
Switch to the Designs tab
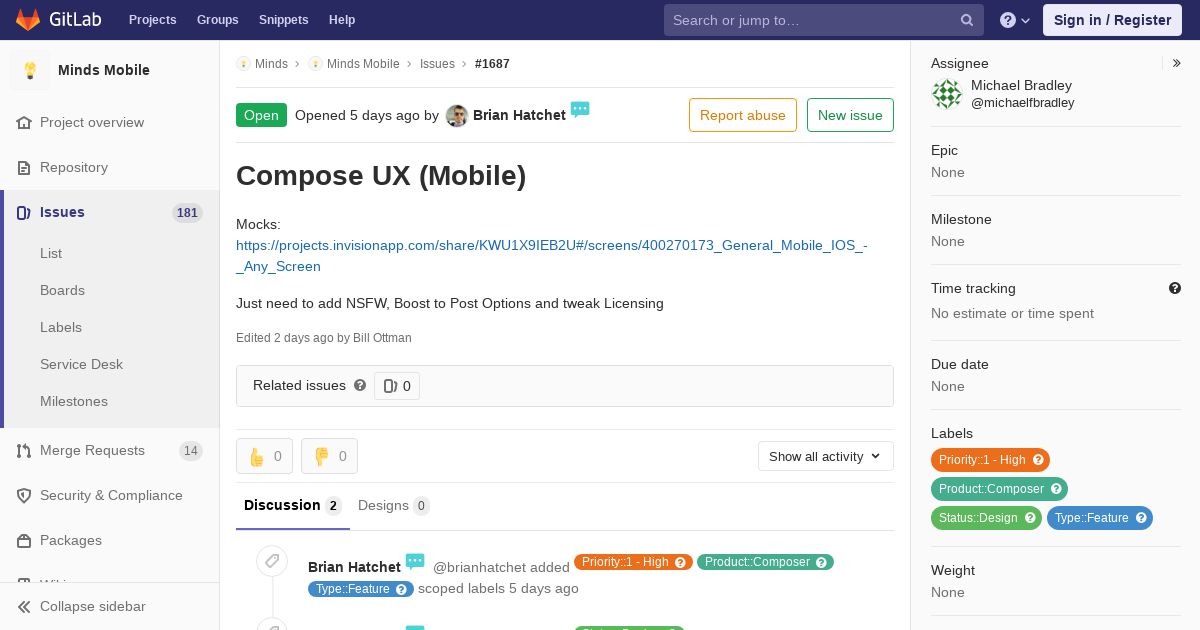point(394,505)
